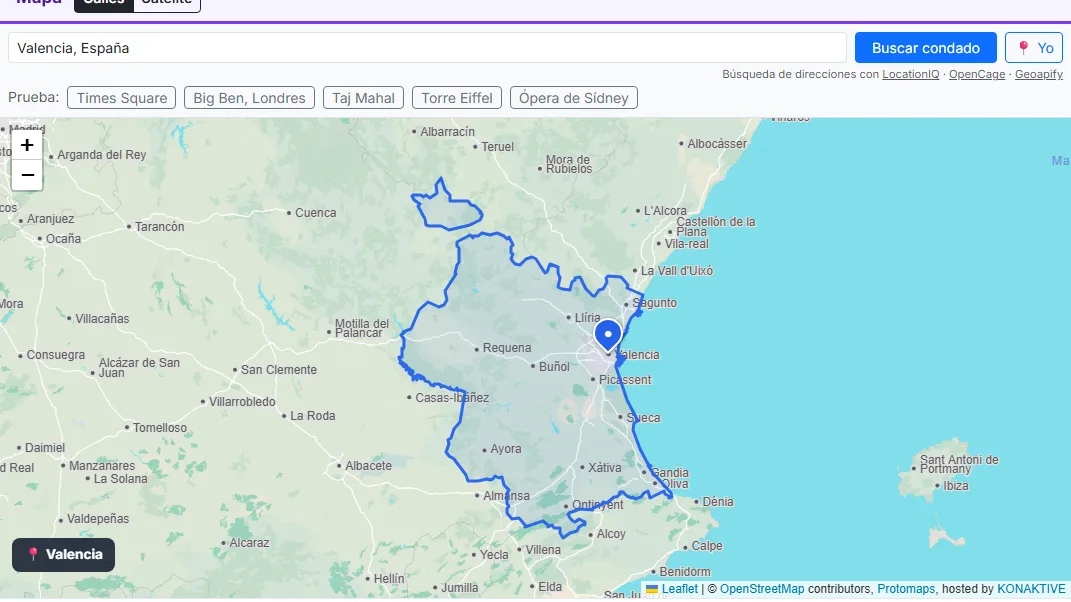This screenshot has height=602, width=1071.
Task: Select the Tomelloso label on the map
Action: click(160, 428)
